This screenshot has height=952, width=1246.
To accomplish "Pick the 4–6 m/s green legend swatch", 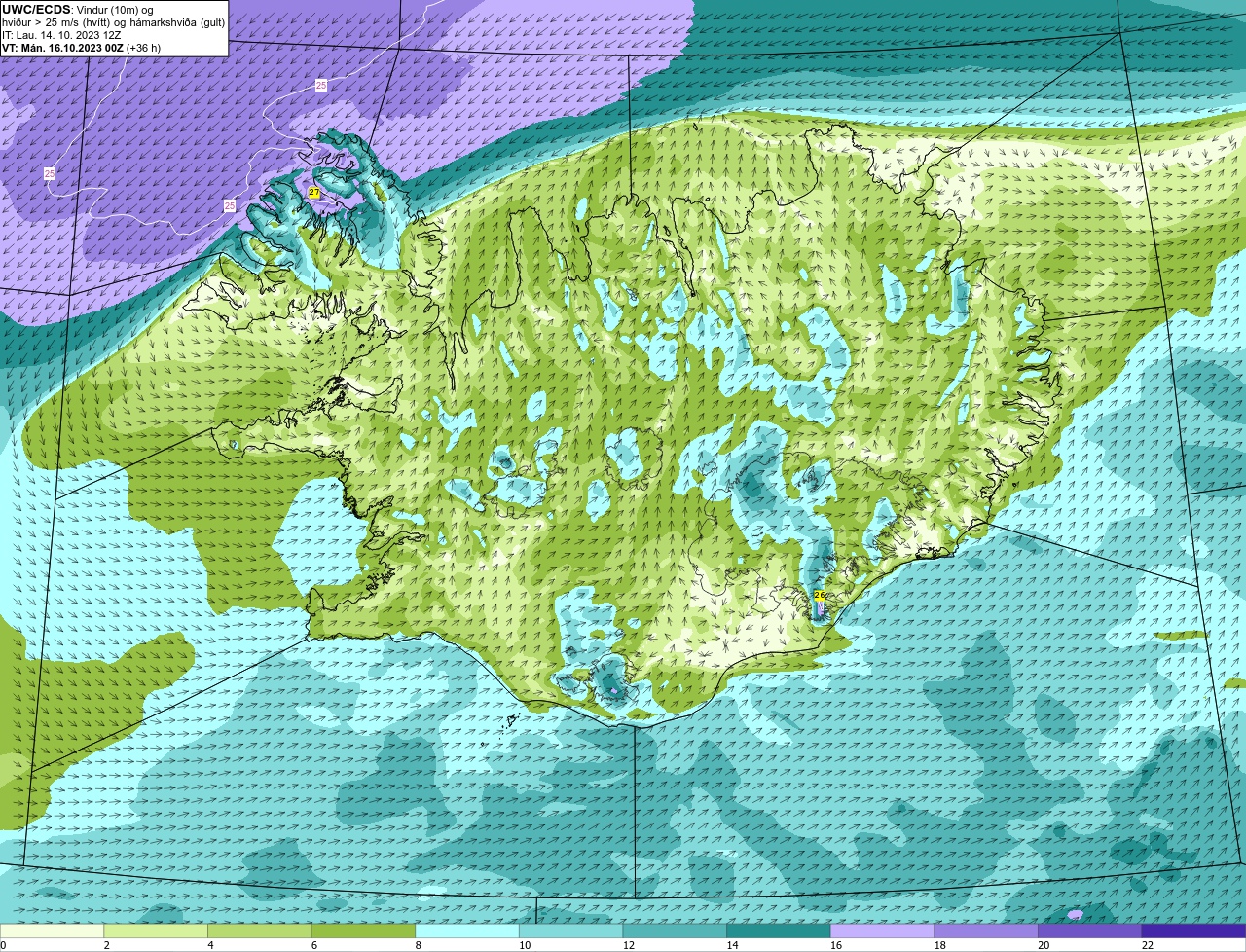I will point(259,932).
